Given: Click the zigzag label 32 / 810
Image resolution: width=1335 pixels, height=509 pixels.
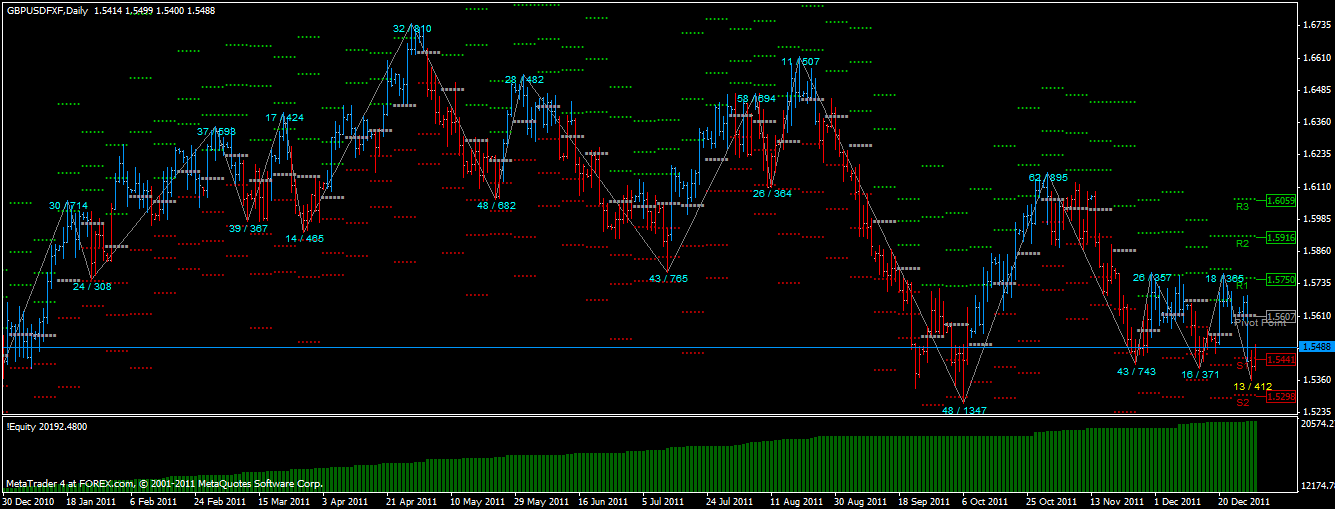Looking at the screenshot, I should pyautogui.click(x=412, y=29).
